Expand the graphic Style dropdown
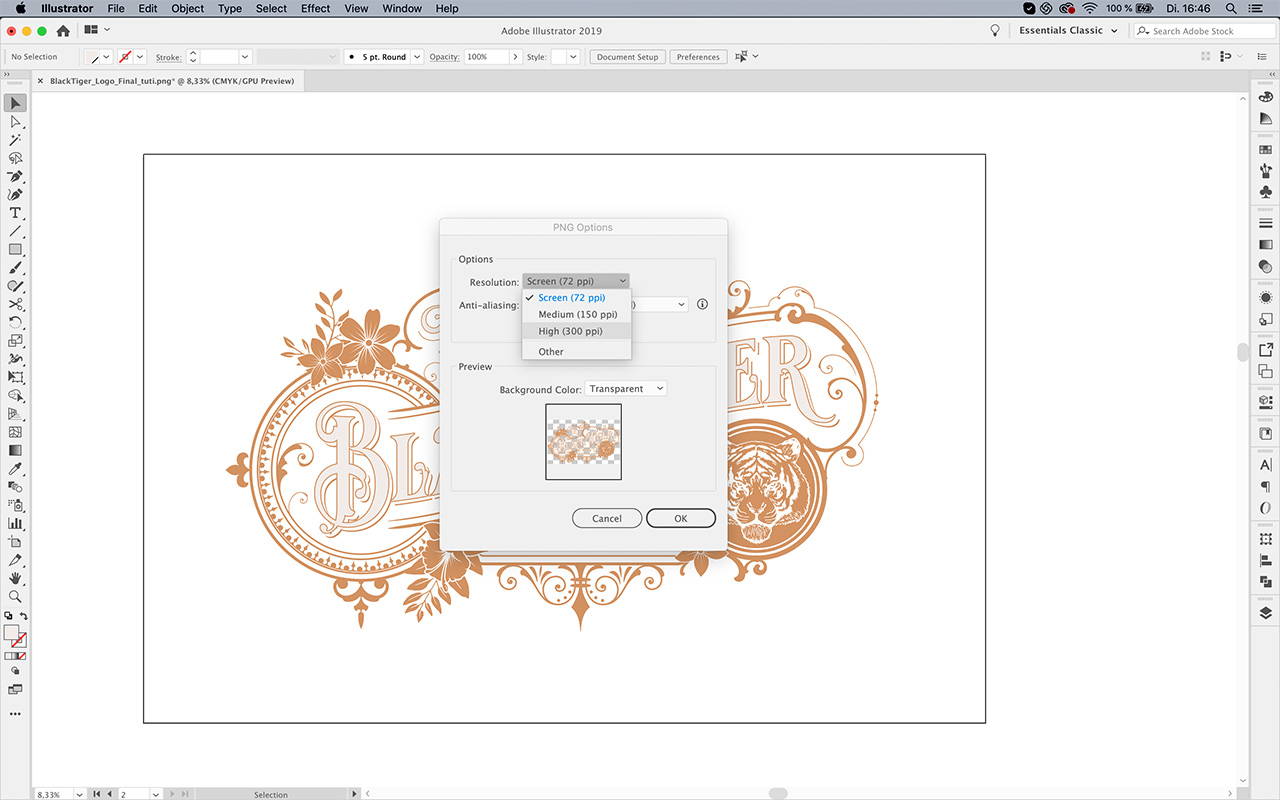 pyautogui.click(x=573, y=57)
